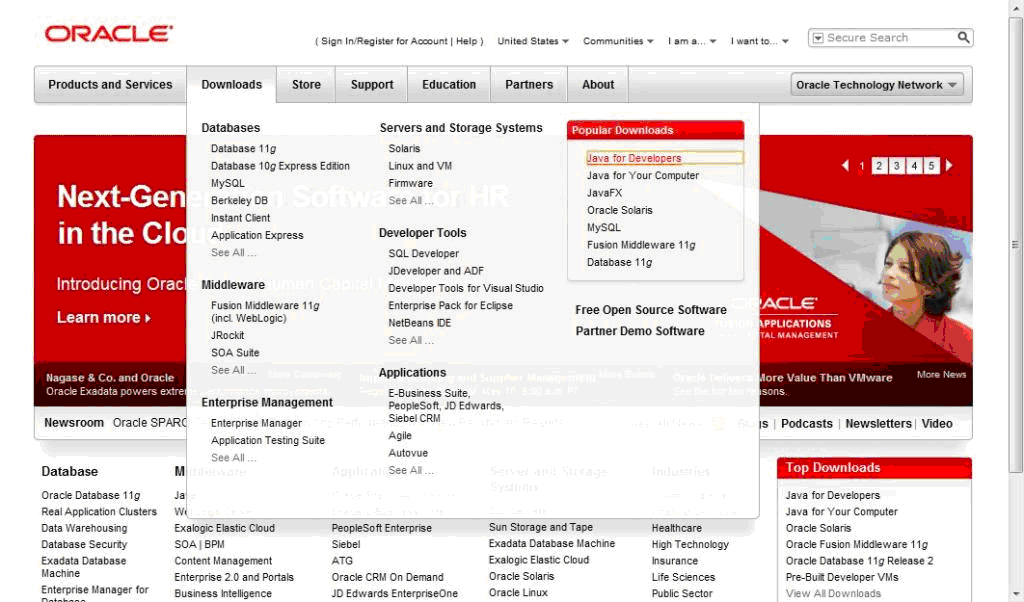Open JavaFX popular download
Viewport: 1024px width, 602px height.
coord(604,193)
